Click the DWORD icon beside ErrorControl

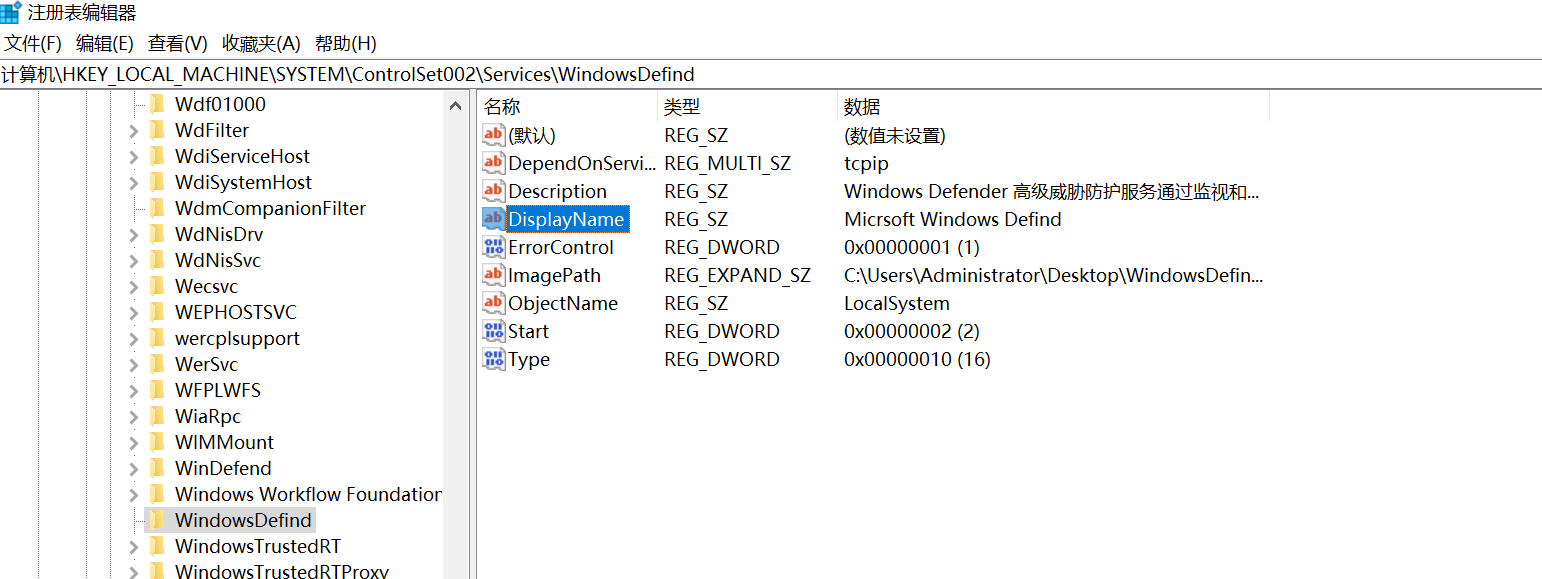493,247
